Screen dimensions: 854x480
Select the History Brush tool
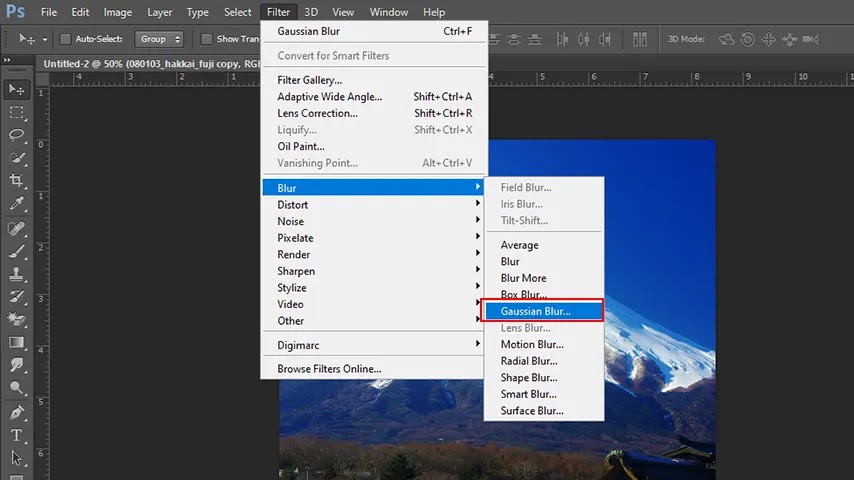pyautogui.click(x=16, y=296)
